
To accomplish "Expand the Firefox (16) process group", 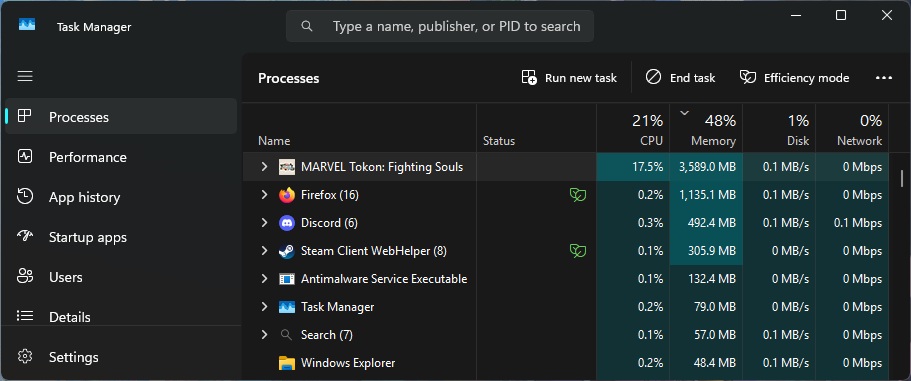I will point(264,195).
